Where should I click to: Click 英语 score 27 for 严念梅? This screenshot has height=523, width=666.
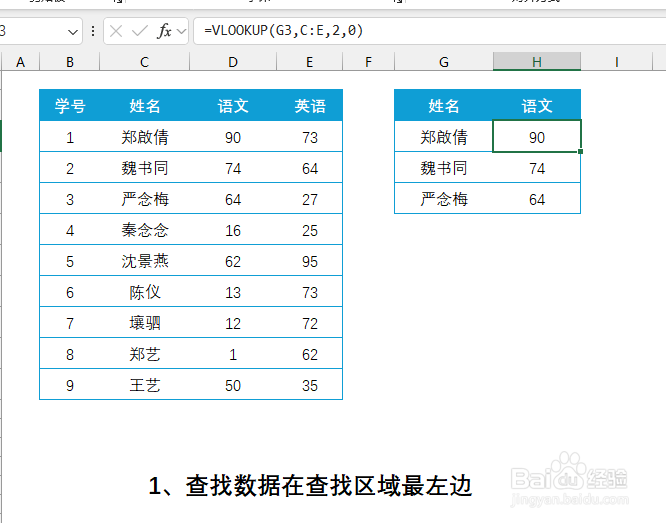[310, 199]
